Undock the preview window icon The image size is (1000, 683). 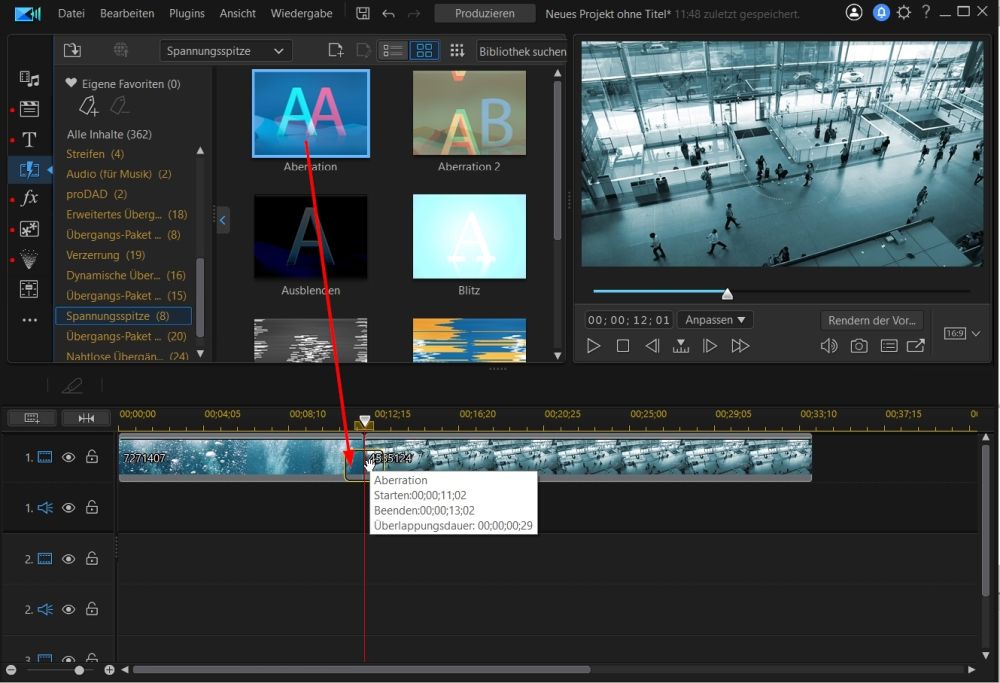915,346
